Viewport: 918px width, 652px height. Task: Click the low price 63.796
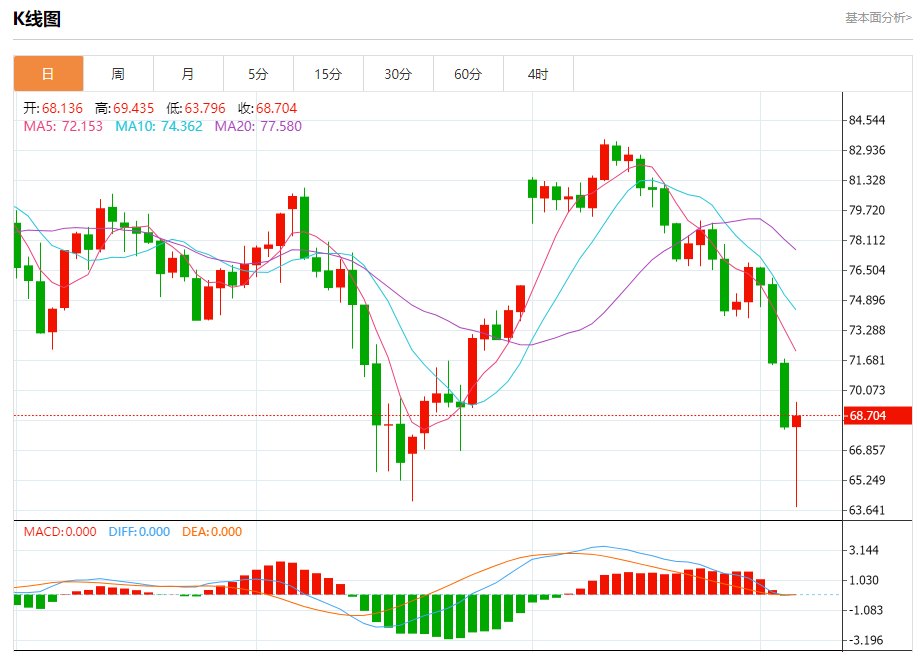click(205, 108)
